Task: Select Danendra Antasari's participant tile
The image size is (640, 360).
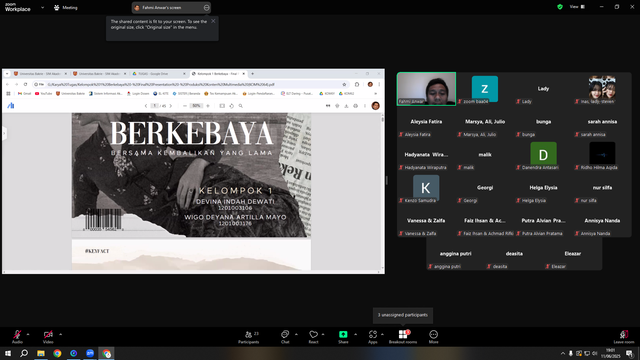Action: pyautogui.click(x=543, y=155)
